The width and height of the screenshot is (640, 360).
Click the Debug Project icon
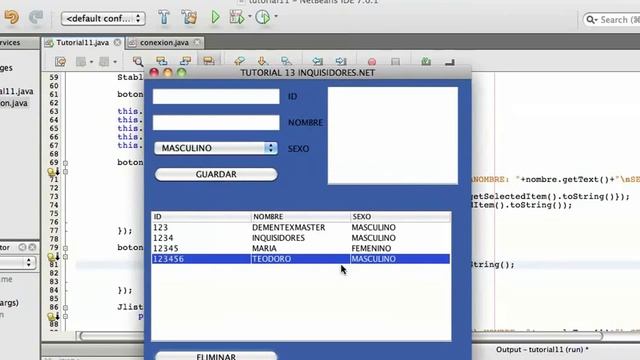point(236,17)
